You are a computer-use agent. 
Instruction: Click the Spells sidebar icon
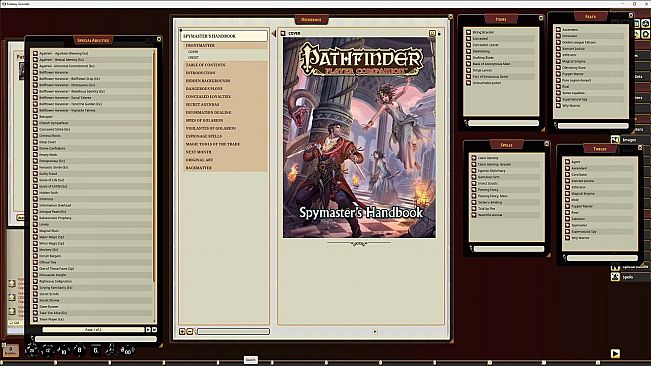click(x=615, y=277)
